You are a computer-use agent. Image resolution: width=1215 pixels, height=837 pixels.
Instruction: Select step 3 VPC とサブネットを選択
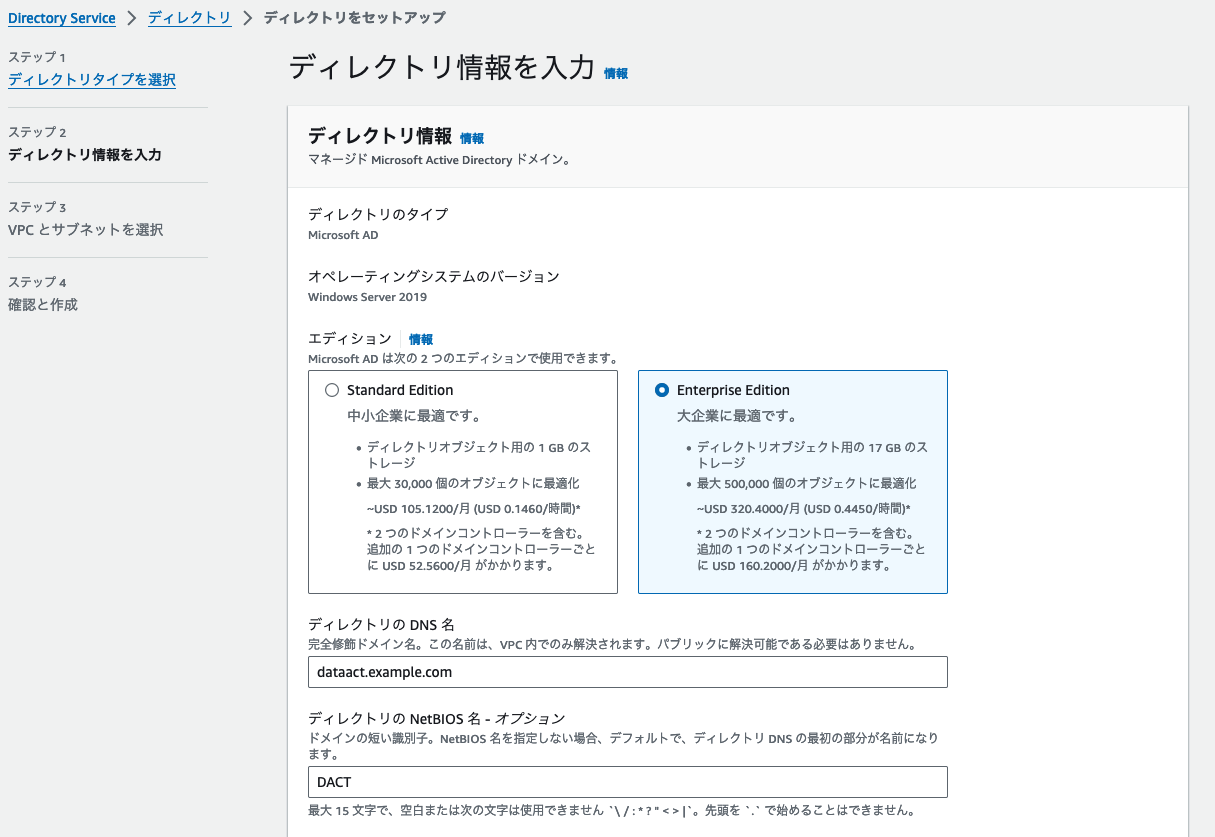(x=85, y=230)
